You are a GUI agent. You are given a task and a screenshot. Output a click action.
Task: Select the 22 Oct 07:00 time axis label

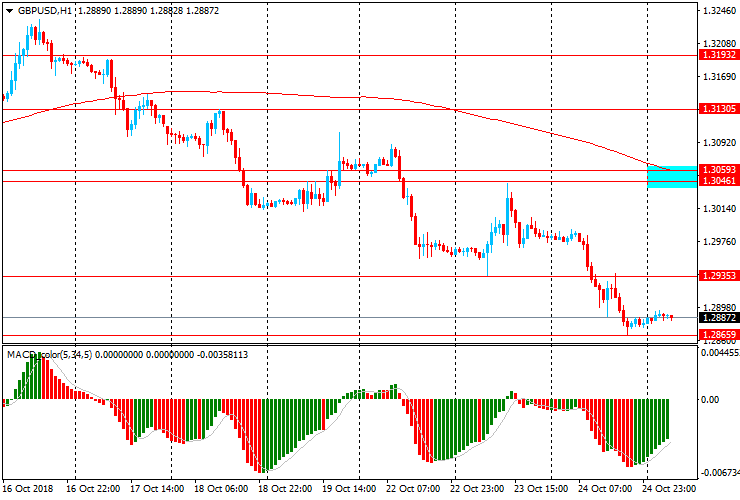tap(413, 489)
